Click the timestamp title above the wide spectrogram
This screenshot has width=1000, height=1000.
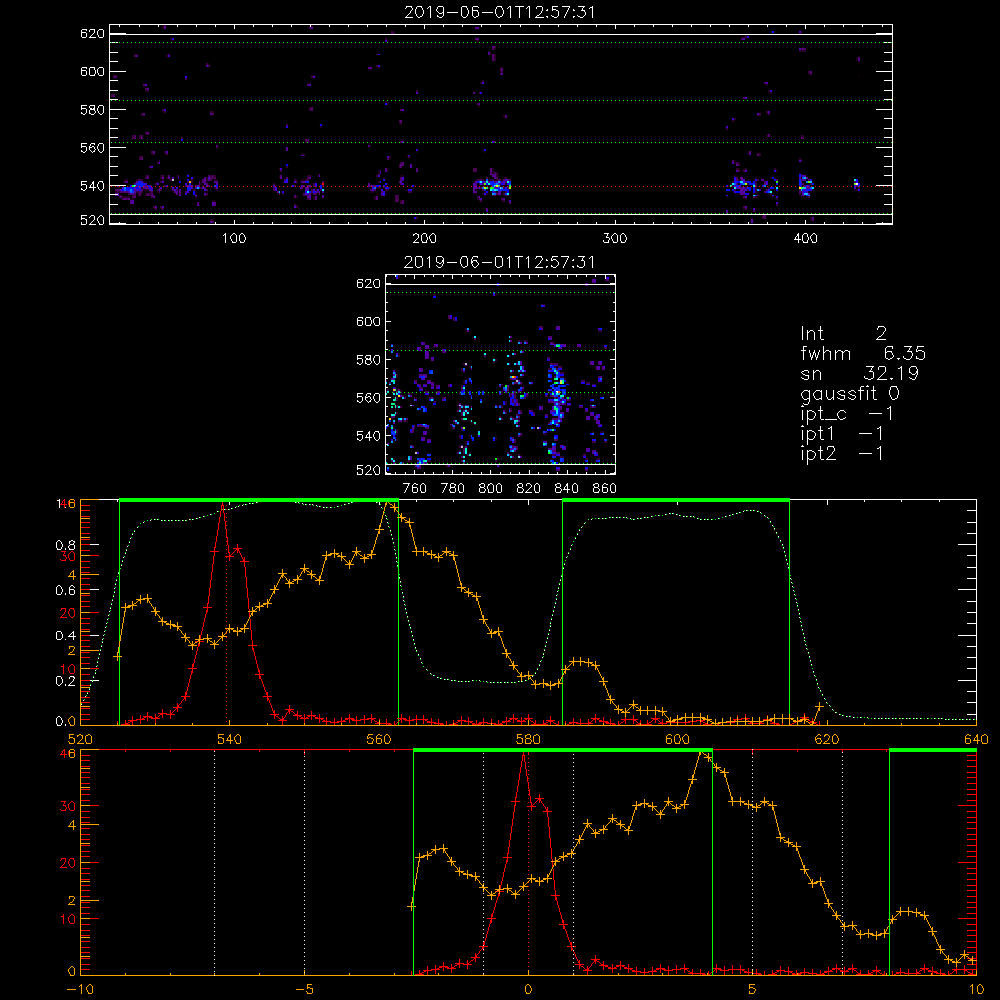click(500, 12)
